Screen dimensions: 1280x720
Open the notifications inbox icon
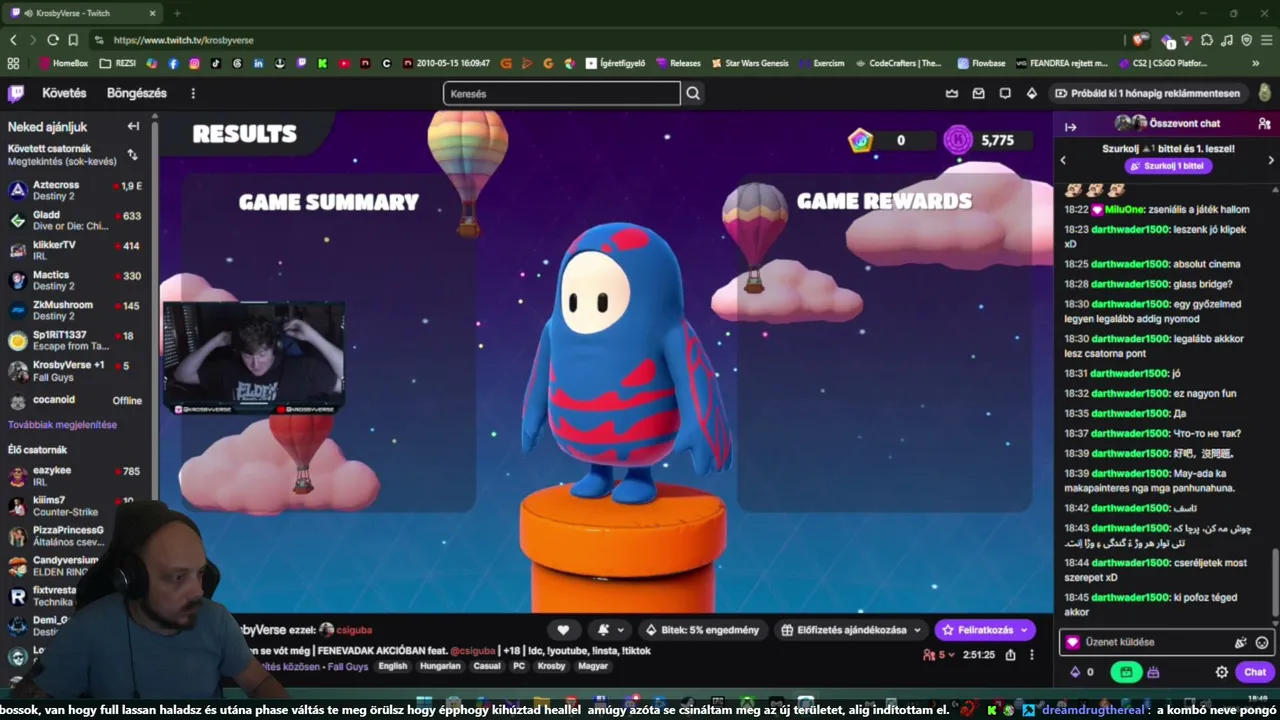click(978, 93)
